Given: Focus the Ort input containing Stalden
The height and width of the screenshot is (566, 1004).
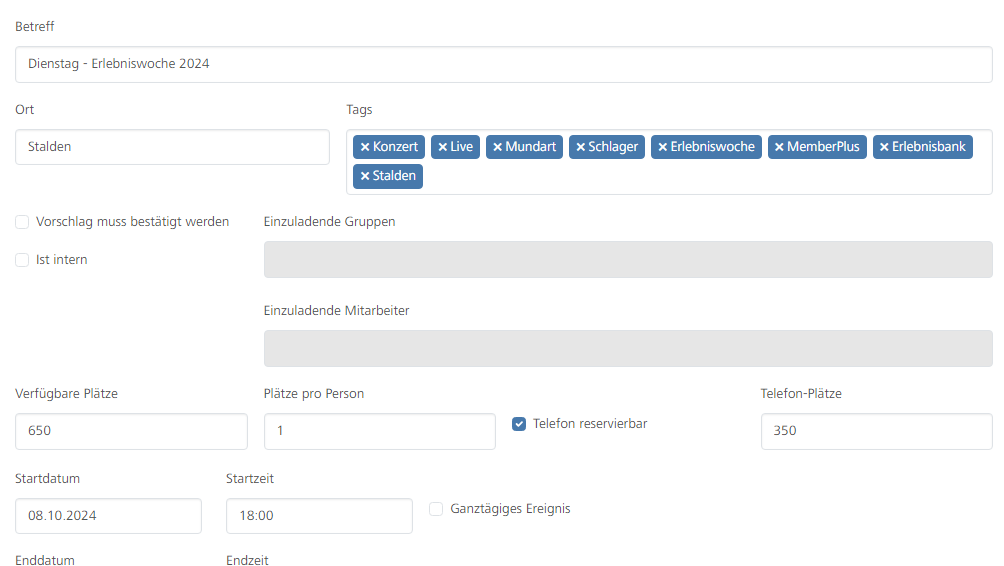Looking at the screenshot, I should coord(172,147).
